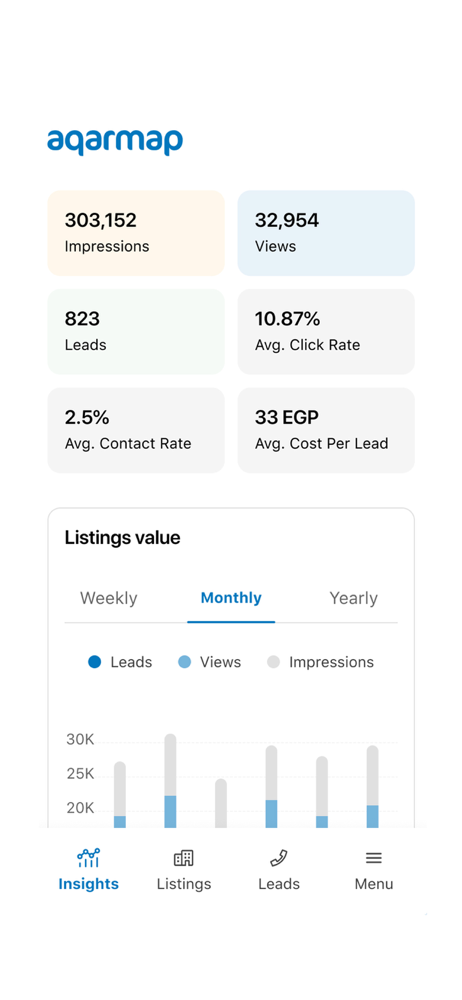Open the 2.5% Avg. Contact Rate card

[136, 430]
